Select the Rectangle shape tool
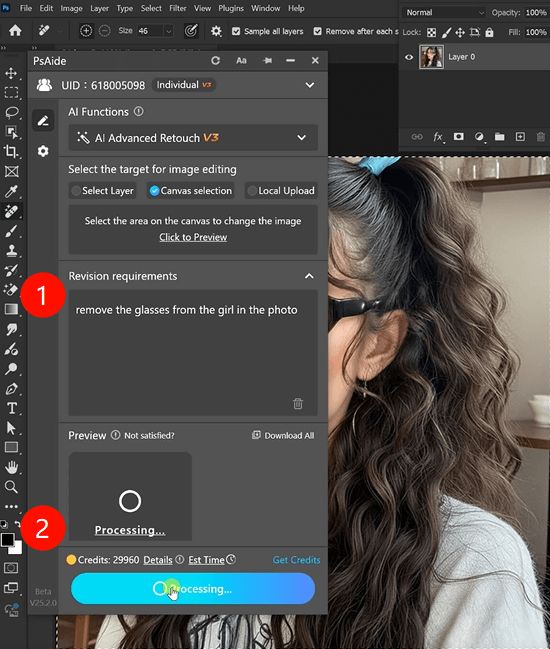 click(x=11, y=447)
